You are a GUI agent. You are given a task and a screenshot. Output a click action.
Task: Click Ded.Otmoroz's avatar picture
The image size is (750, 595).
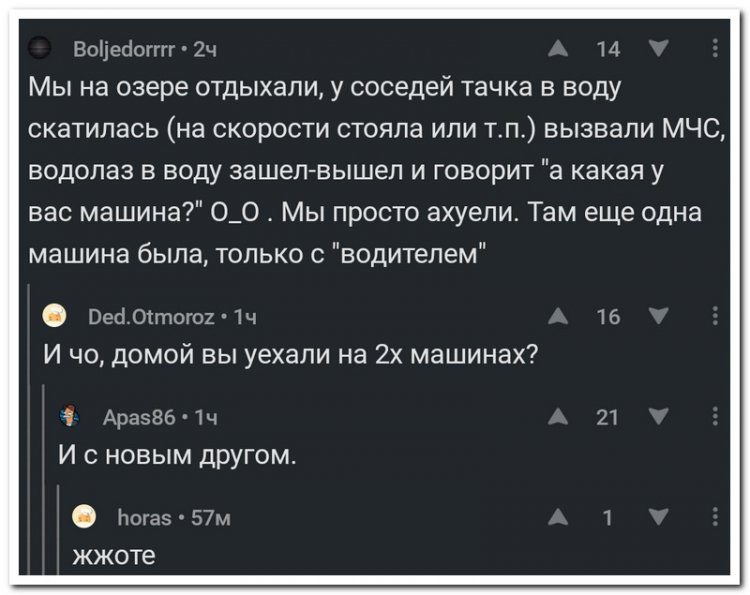click(55, 316)
